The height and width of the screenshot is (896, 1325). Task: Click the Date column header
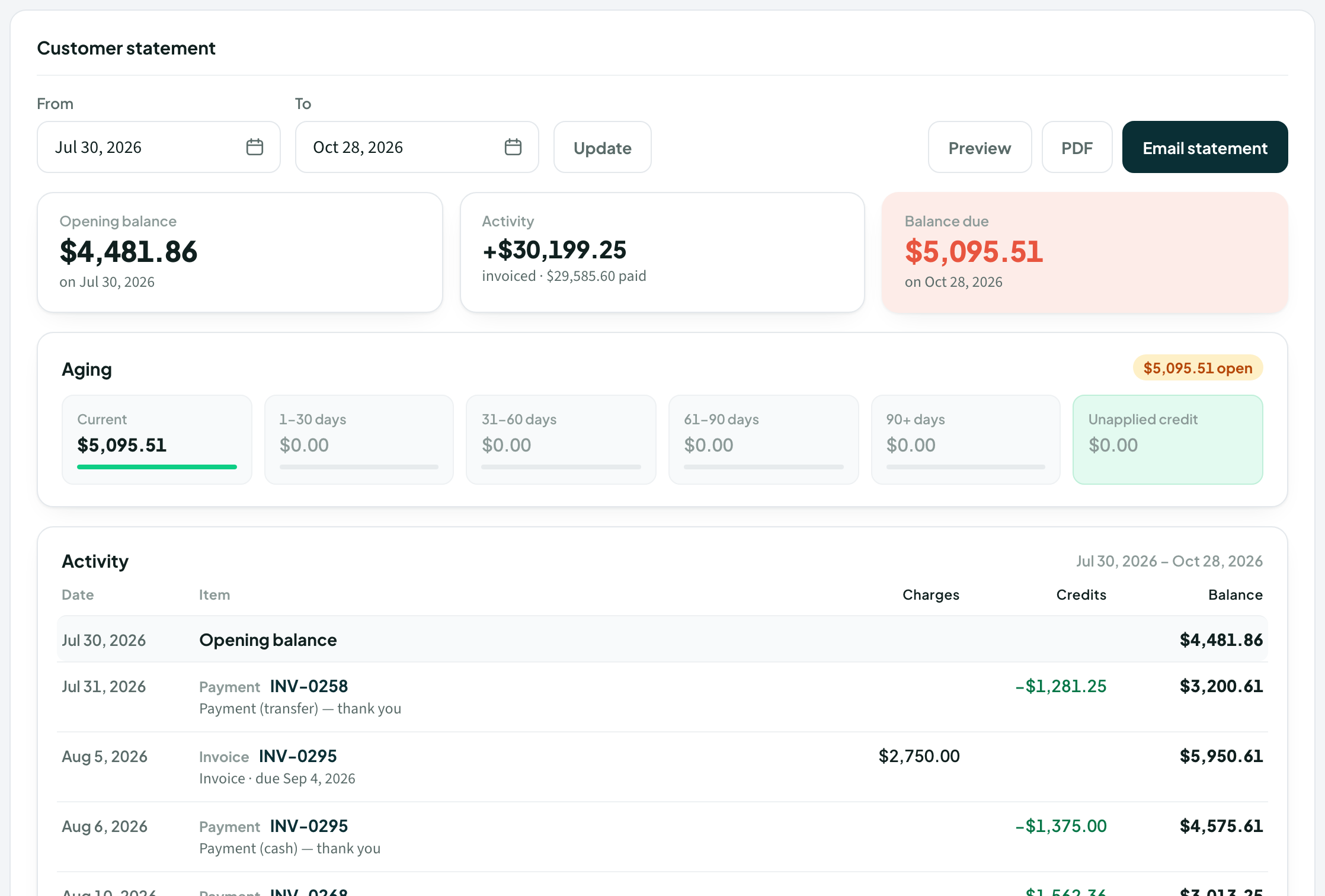[x=78, y=595]
